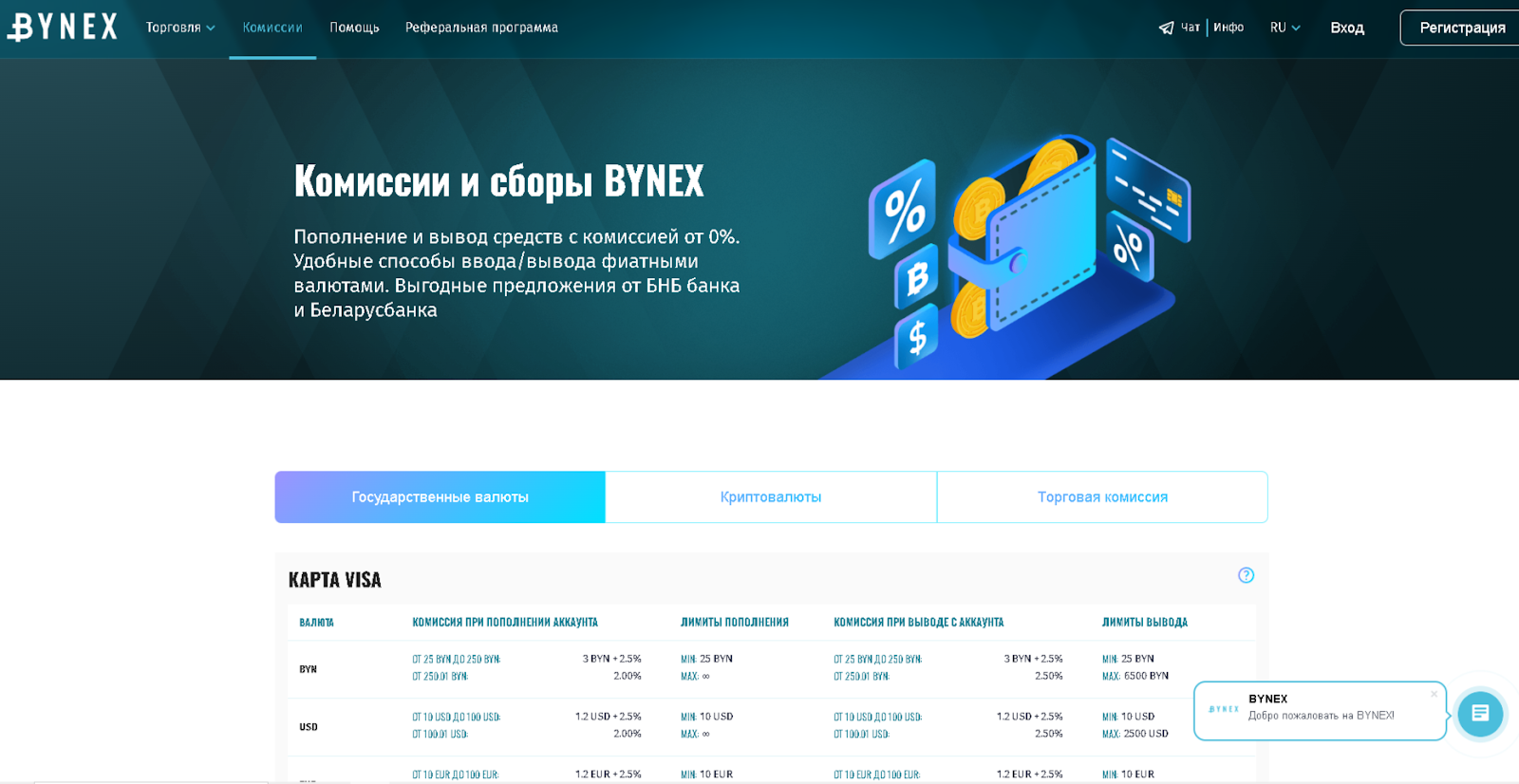
Task: Click 2.50% value in the USD row
Action: [1049, 734]
